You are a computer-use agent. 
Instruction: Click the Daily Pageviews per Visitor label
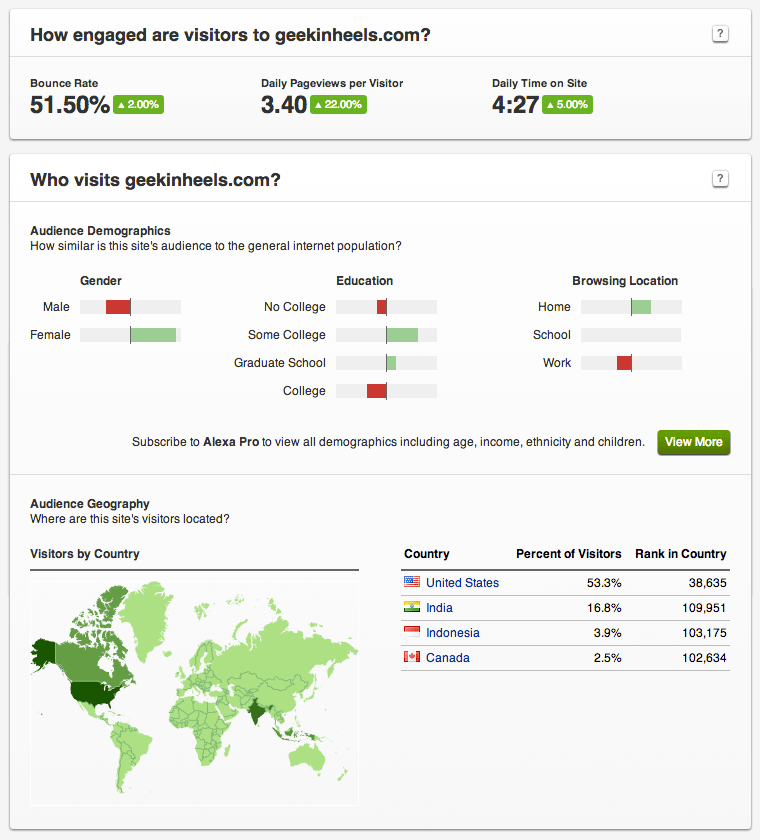click(332, 83)
